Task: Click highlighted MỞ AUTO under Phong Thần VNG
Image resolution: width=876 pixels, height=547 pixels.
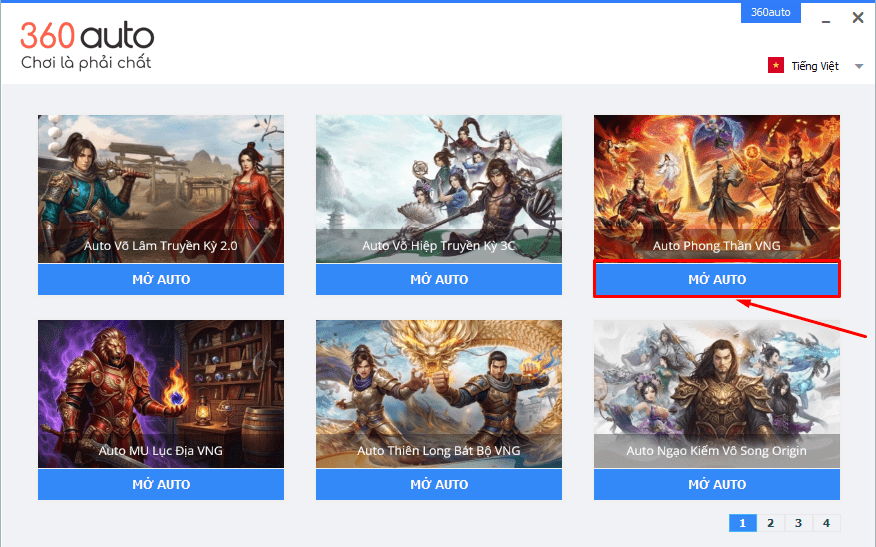Action: (717, 279)
